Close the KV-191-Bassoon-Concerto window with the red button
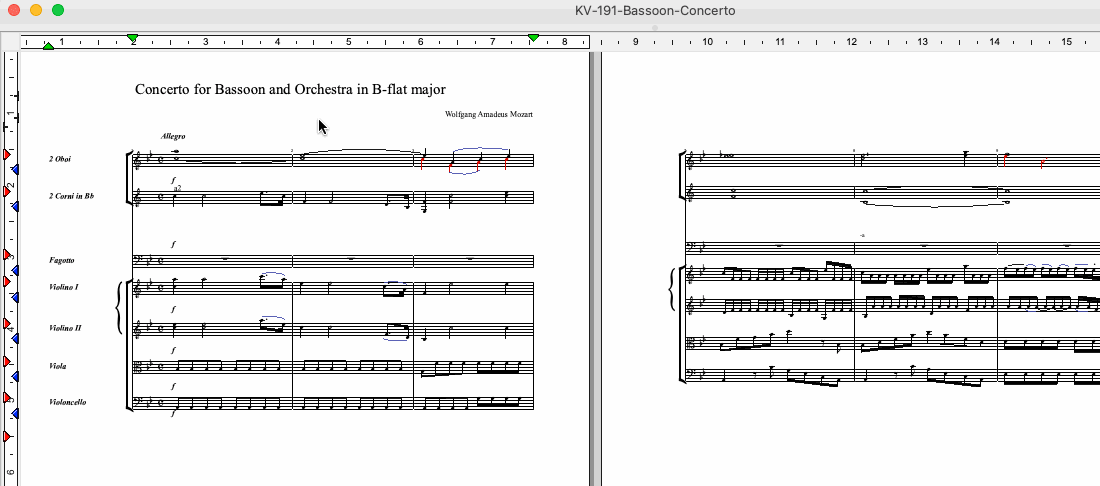The width and height of the screenshot is (1100, 486). coord(13,10)
